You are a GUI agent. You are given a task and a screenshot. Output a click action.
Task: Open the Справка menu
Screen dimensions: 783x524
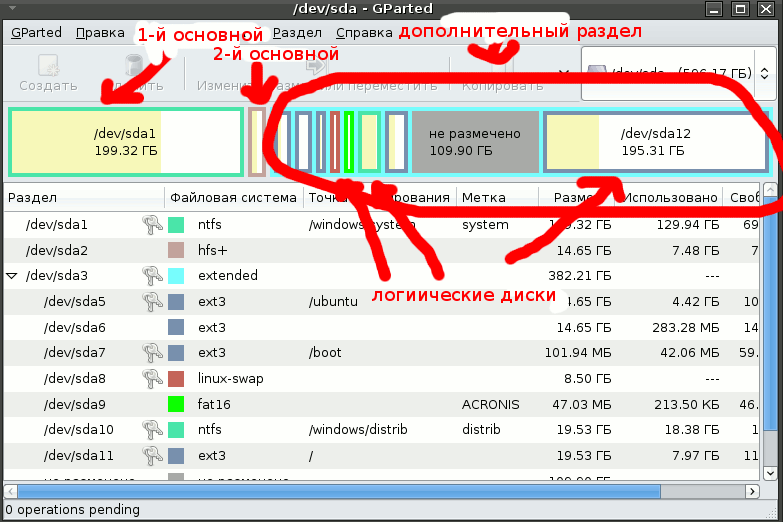pyautogui.click(x=364, y=32)
